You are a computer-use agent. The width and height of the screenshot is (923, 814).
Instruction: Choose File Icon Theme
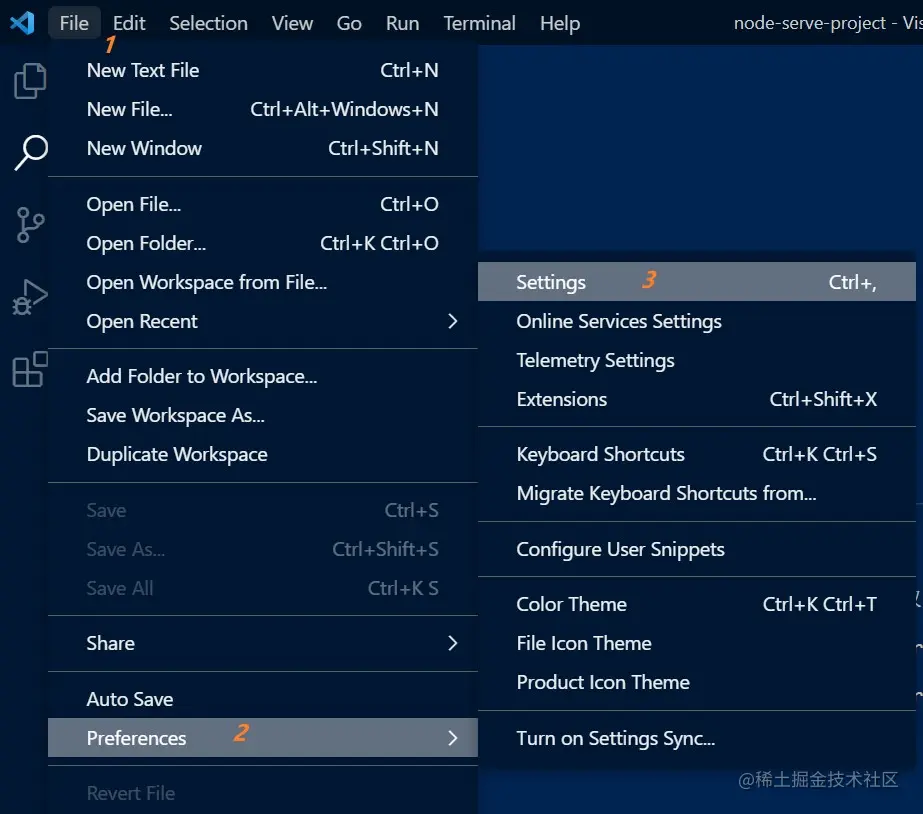696,643
